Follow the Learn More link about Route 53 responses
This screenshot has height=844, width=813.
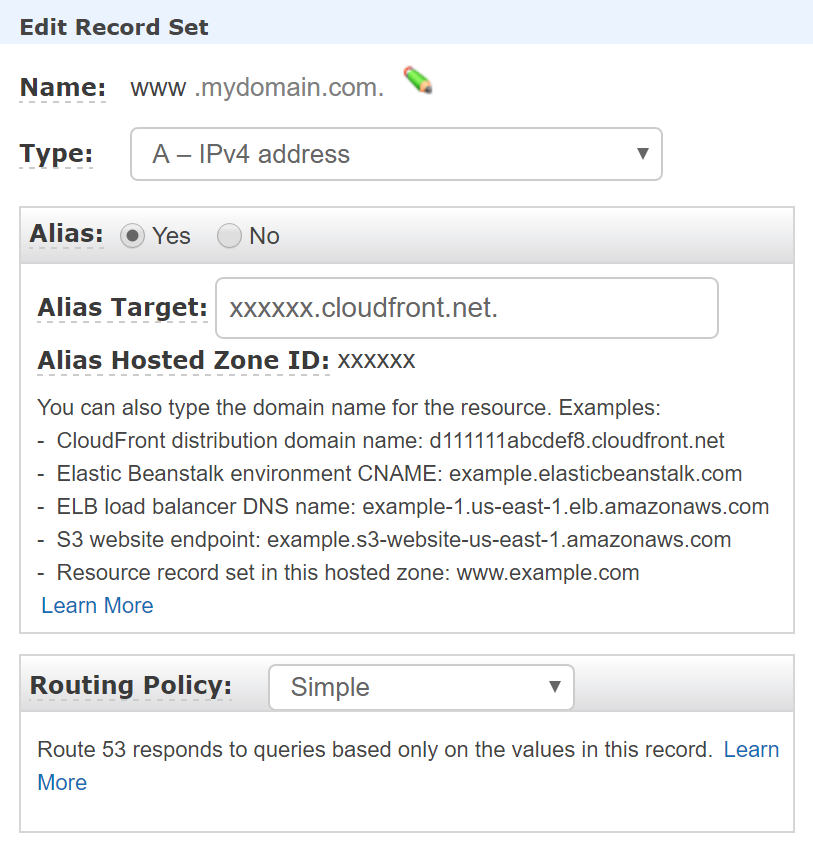pos(751,749)
